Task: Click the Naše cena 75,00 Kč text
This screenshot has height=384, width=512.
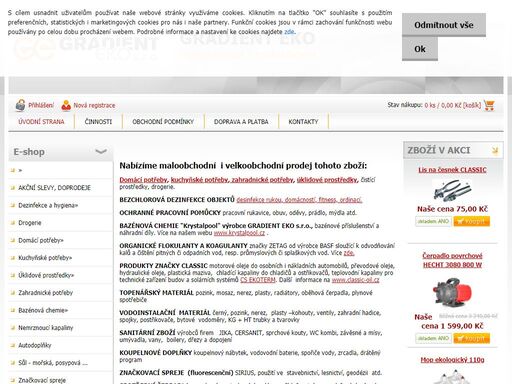Action: point(452,209)
